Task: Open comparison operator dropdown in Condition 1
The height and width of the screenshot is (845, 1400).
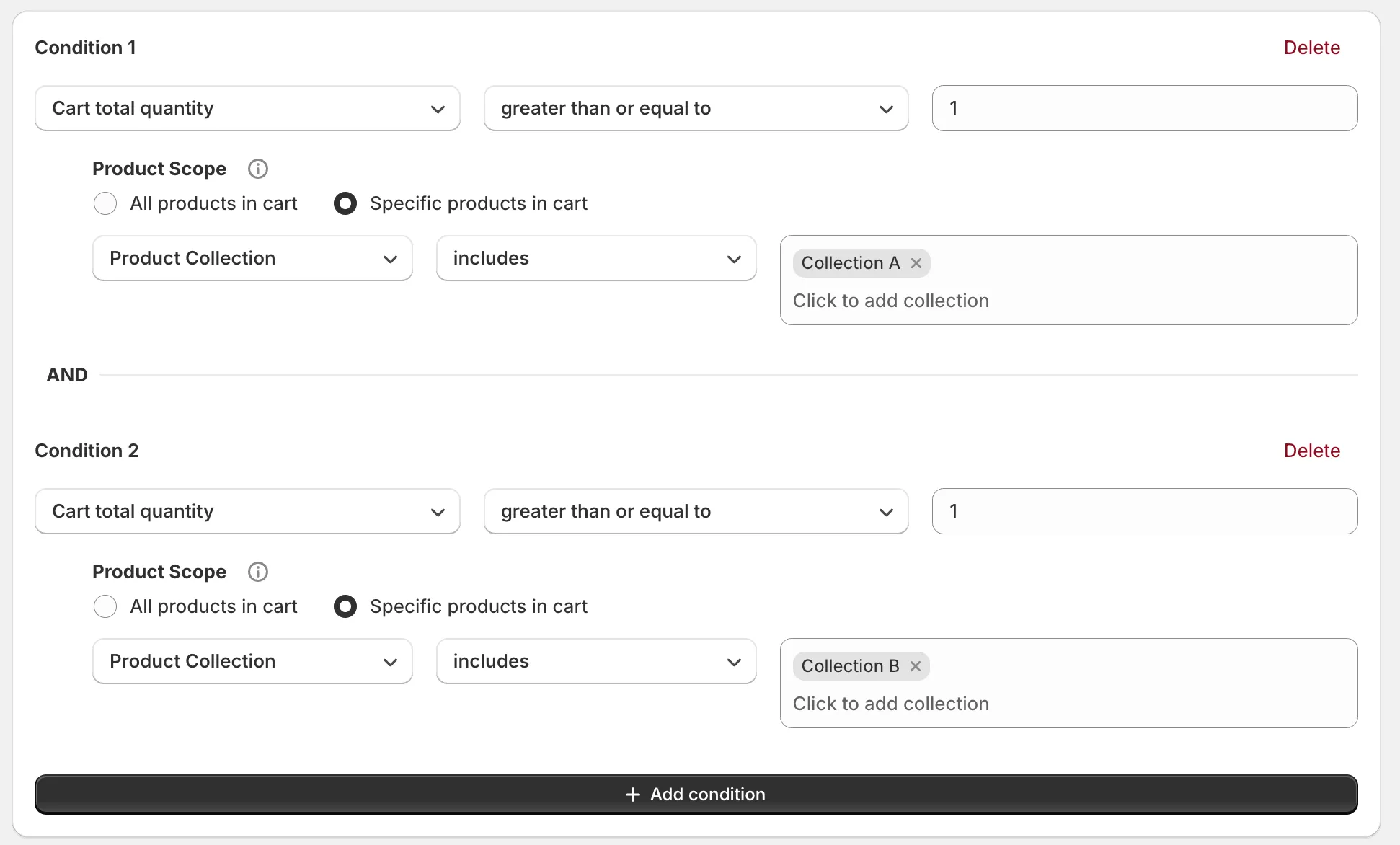Action: 696,108
